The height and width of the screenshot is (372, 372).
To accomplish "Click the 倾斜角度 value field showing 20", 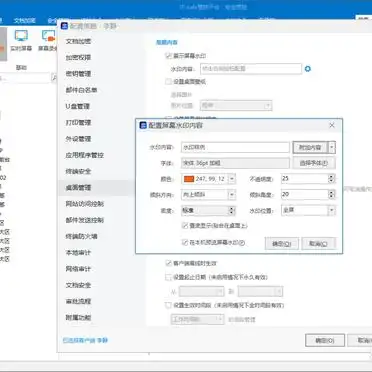I will pyautogui.click(x=304, y=194).
